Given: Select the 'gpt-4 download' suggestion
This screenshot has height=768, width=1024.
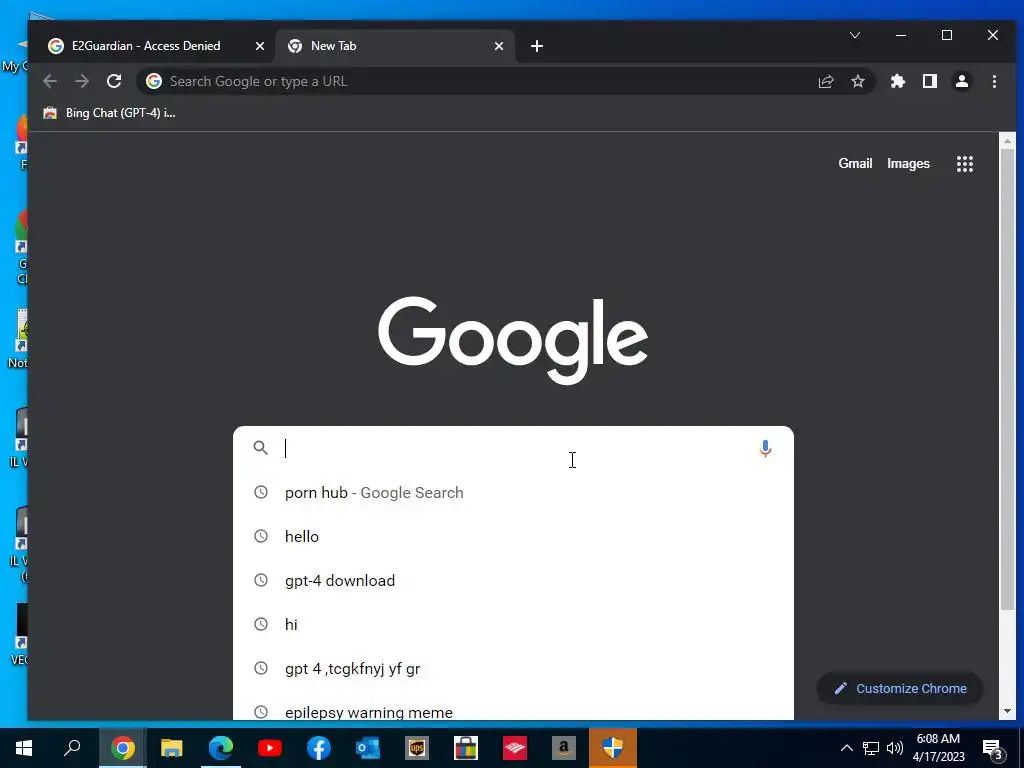Looking at the screenshot, I should [513, 581].
